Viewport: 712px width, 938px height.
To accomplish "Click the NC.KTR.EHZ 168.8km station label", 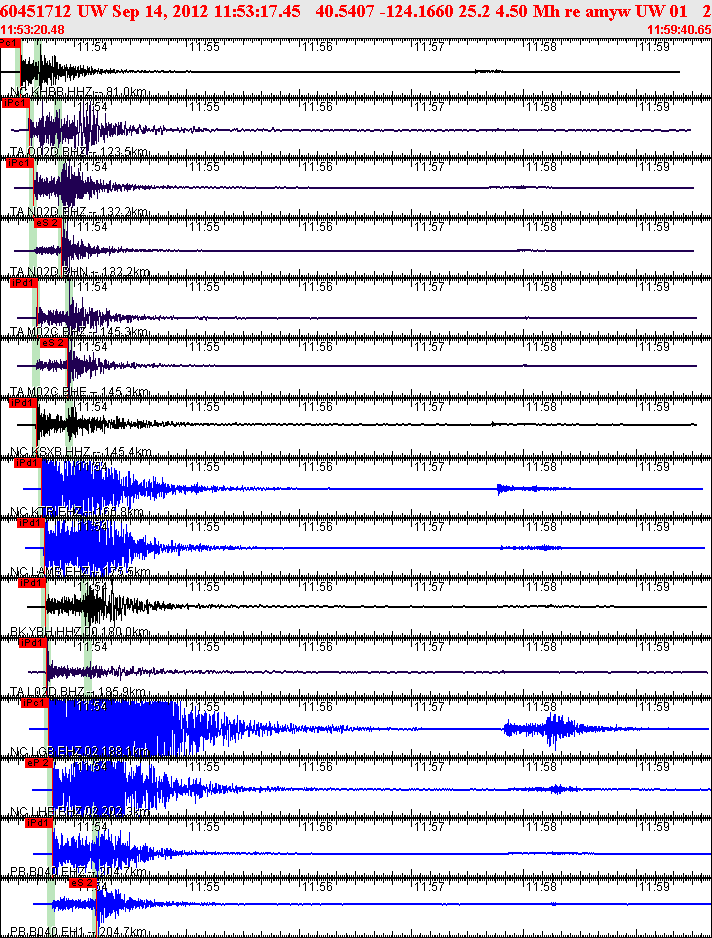I will (x=77, y=511).
